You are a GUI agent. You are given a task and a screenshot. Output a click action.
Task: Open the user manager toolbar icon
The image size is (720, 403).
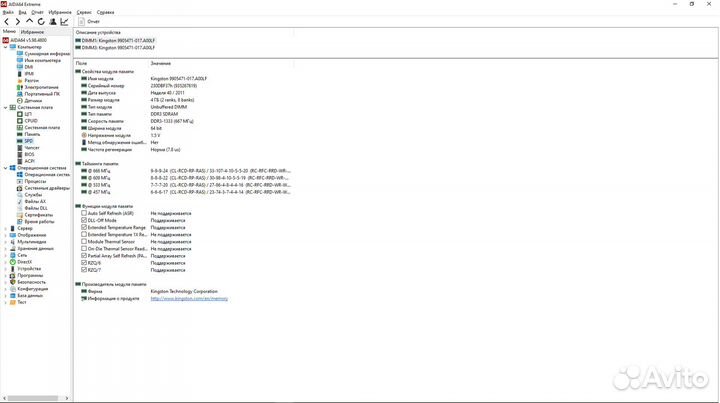pyautogui.click(x=53, y=21)
